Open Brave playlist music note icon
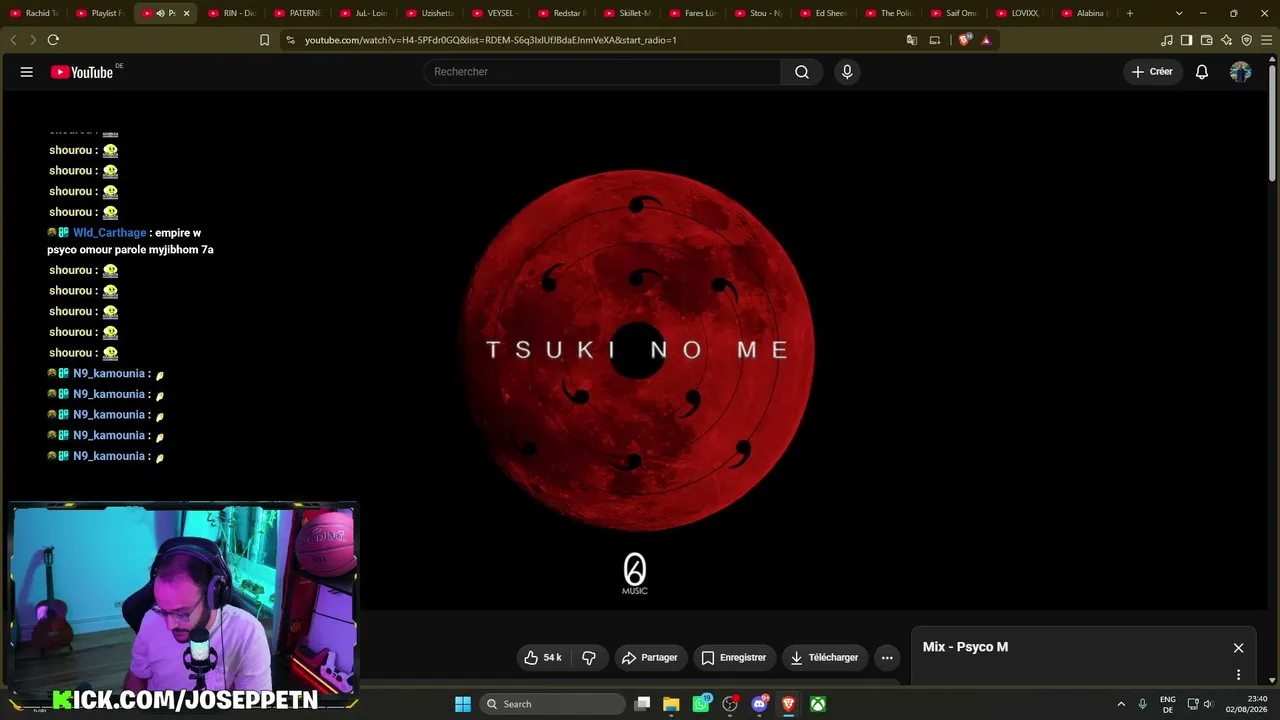This screenshot has width=1280, height=720. pos(1167,40)
